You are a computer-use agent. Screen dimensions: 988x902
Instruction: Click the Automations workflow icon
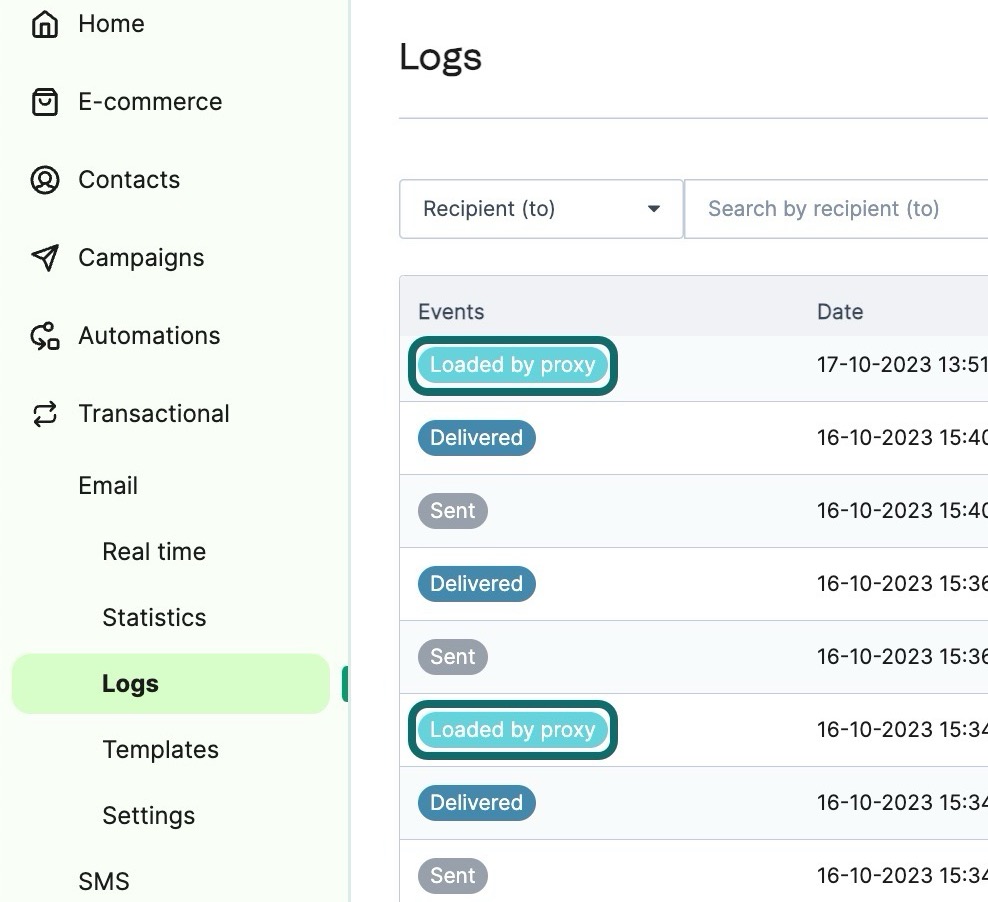click(x=45, y=335)
